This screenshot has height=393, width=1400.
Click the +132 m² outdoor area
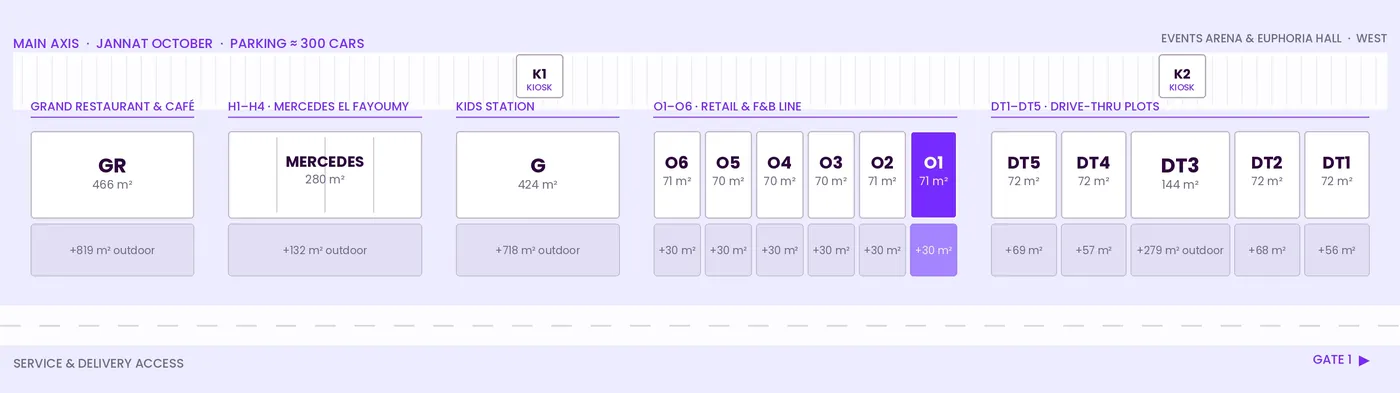(325, 250)
